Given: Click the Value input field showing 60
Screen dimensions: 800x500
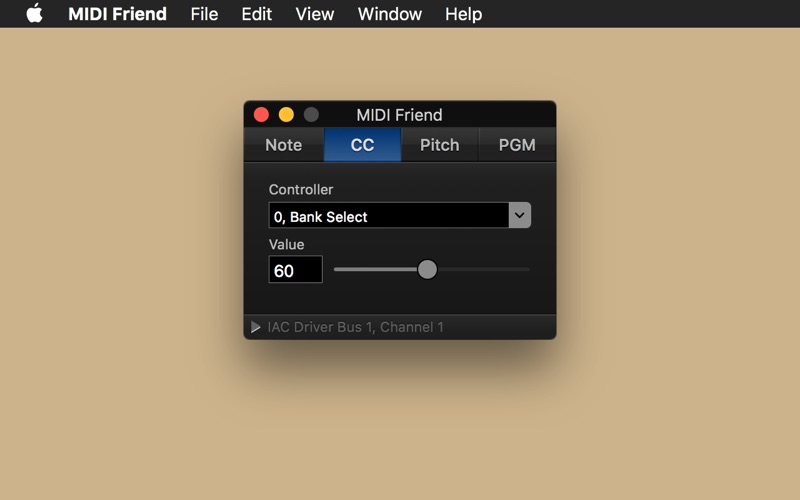Looking at the screenshot, I should (x=295, y=269).
